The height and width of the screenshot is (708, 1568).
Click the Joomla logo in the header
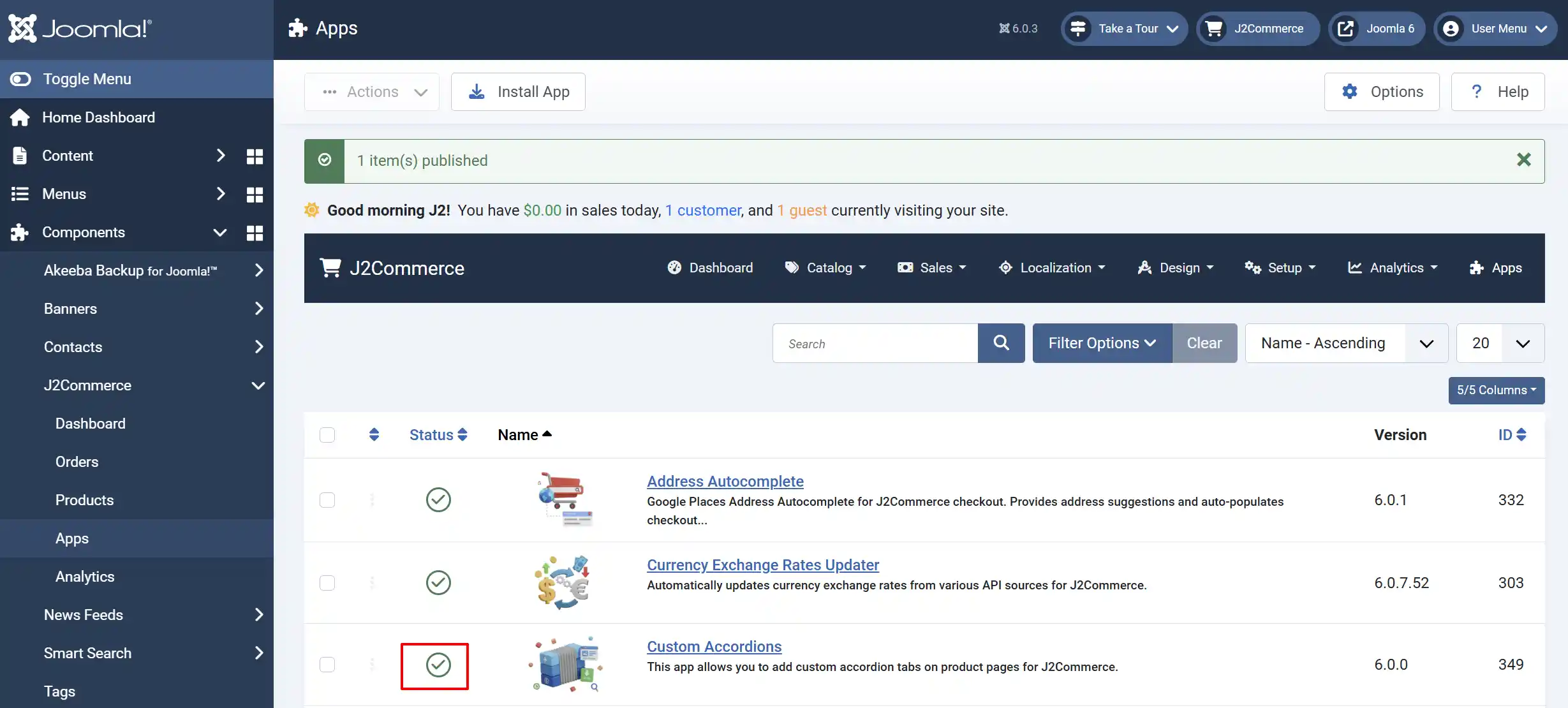(80, 29)
